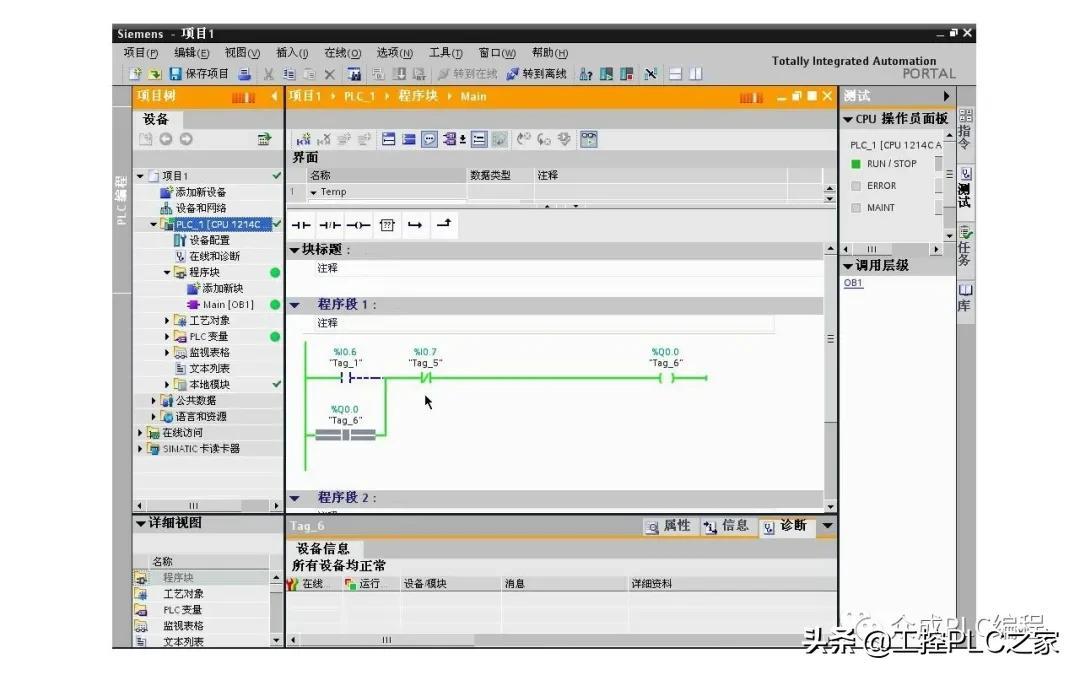Open the 在线(O) menu

[x=342, y=53]
